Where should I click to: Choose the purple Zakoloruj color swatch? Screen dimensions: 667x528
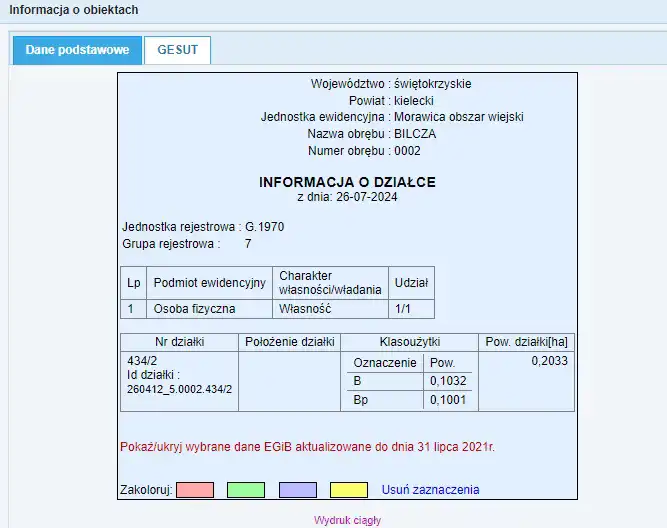tap(298, 490)
